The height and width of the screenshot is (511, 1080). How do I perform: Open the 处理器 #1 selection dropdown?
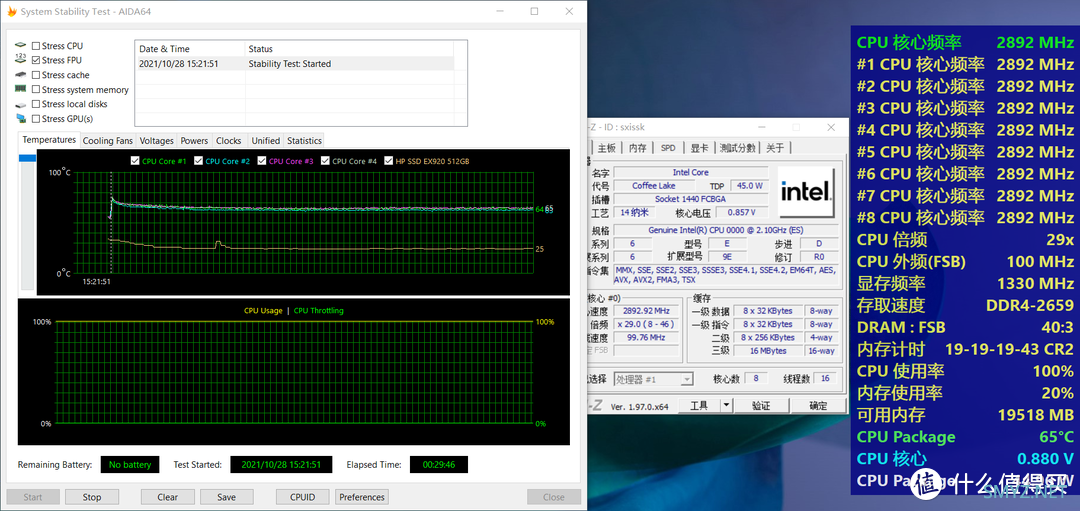click(653, 379)
